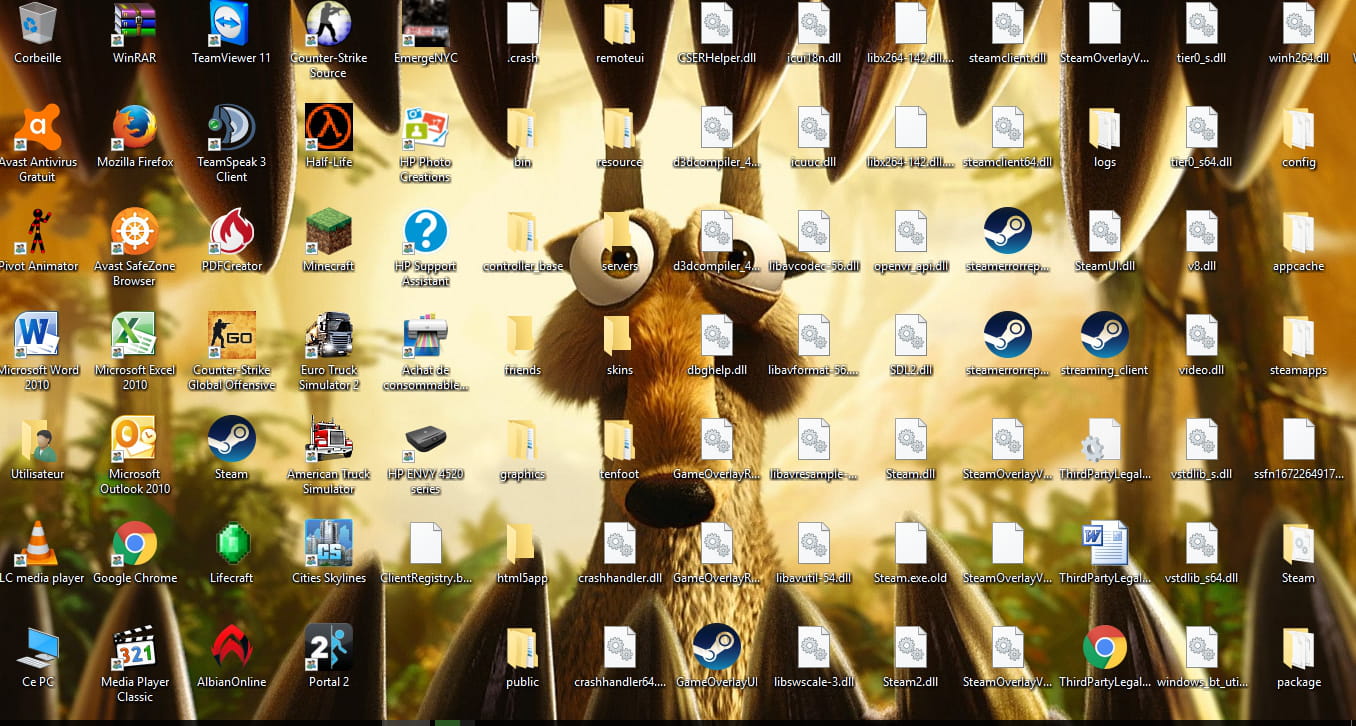Viewport: 1356px width, 726px height.
Task: Select the streaming_client Steam icon
Action: pyautogui.click(x=1104, y=335)
